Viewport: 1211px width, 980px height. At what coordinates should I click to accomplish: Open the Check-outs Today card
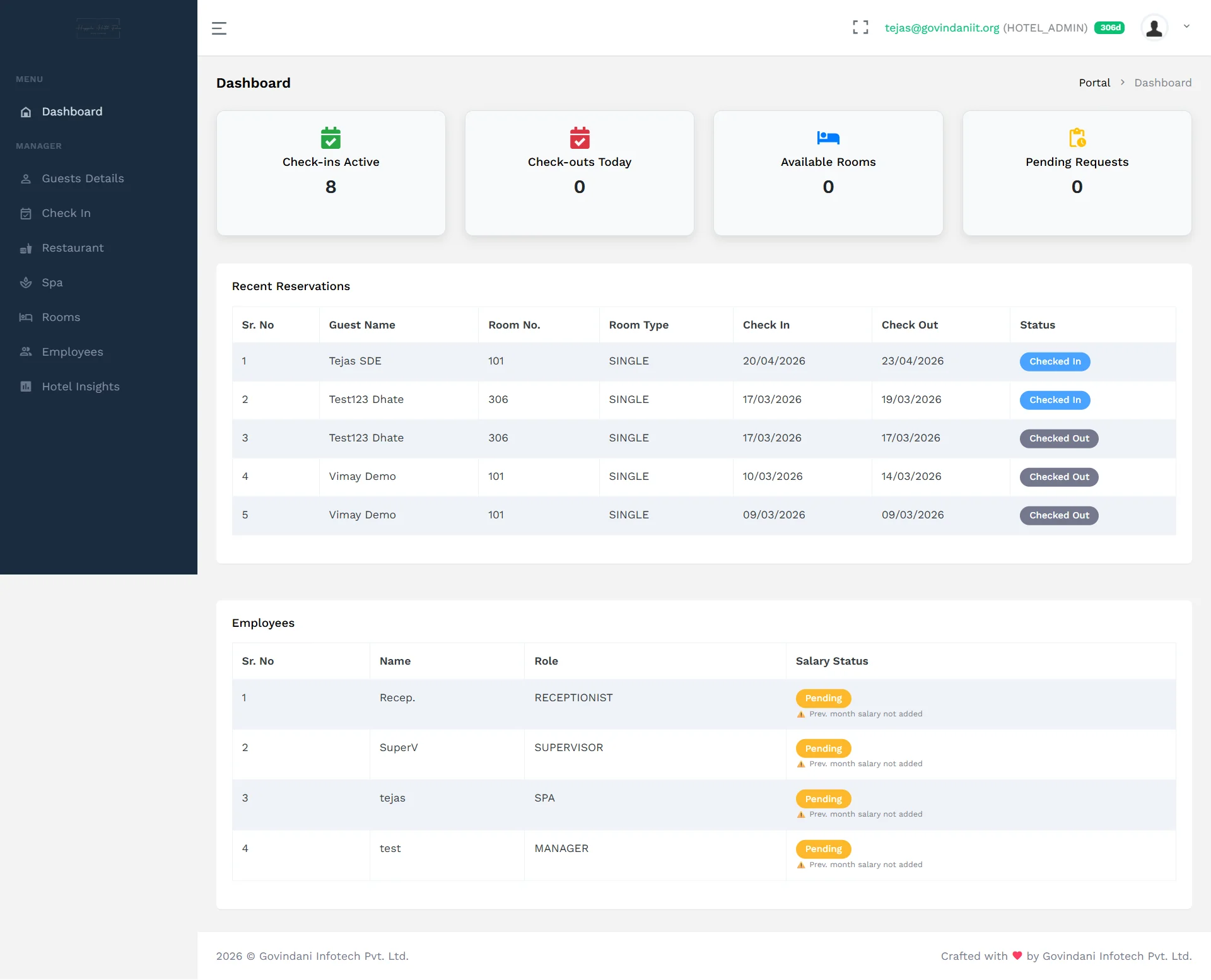(580, 173)
